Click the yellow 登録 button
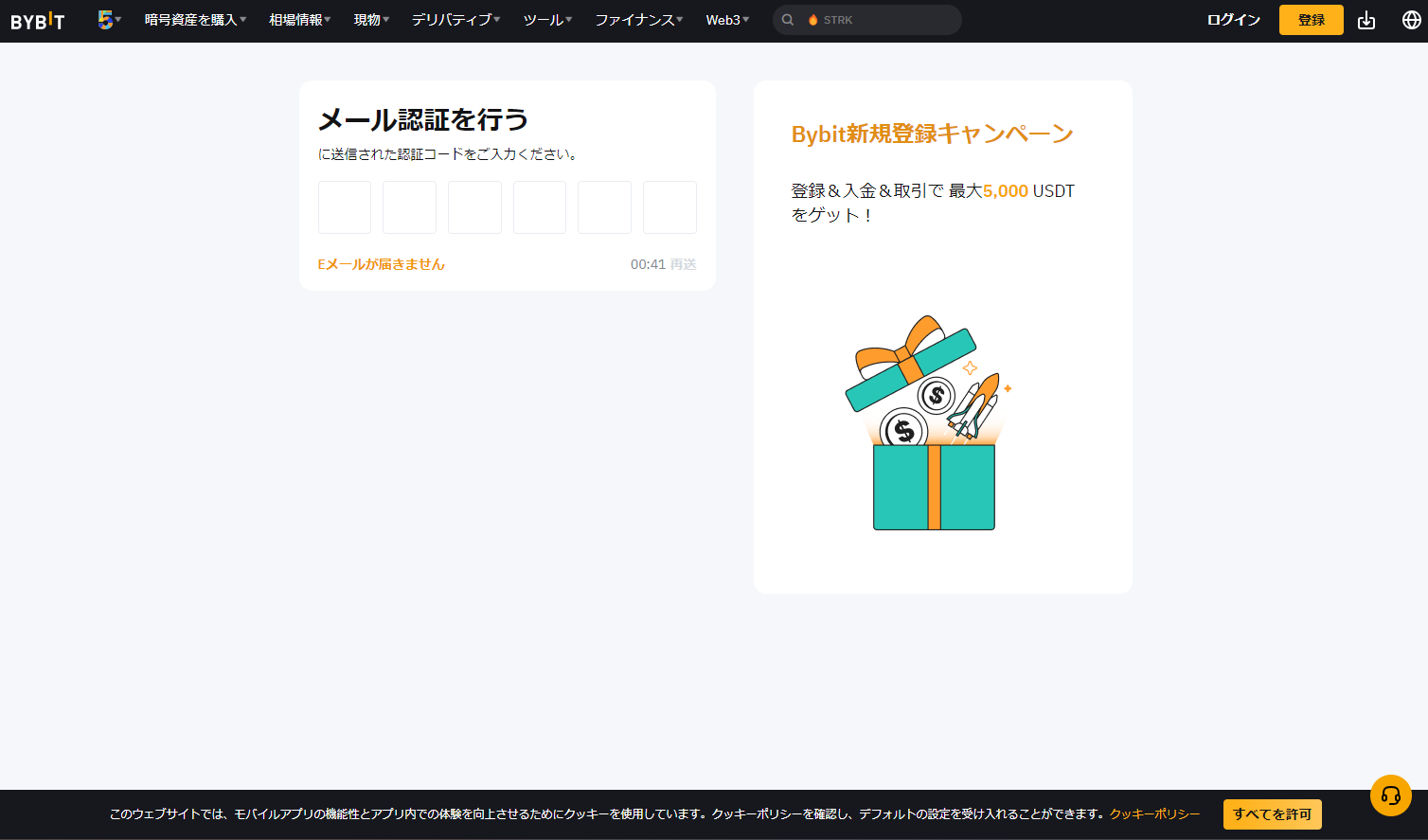 pos(1311,20)
